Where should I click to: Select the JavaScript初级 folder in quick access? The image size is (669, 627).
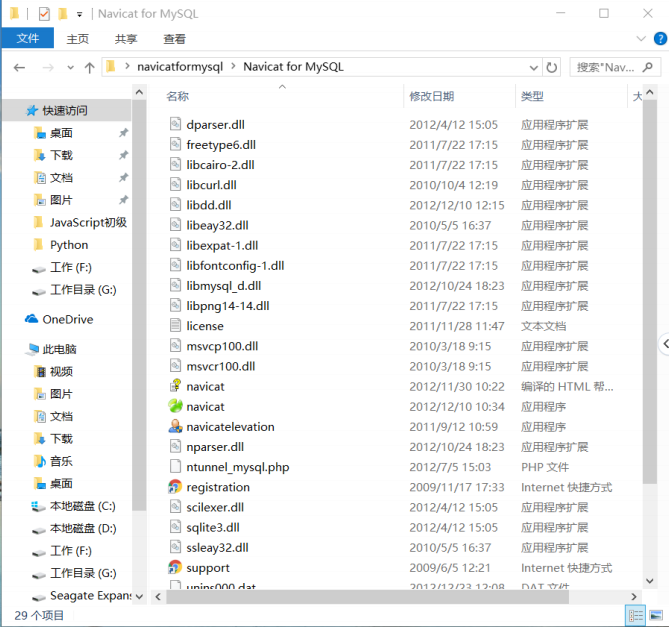(x=80, y=222)
